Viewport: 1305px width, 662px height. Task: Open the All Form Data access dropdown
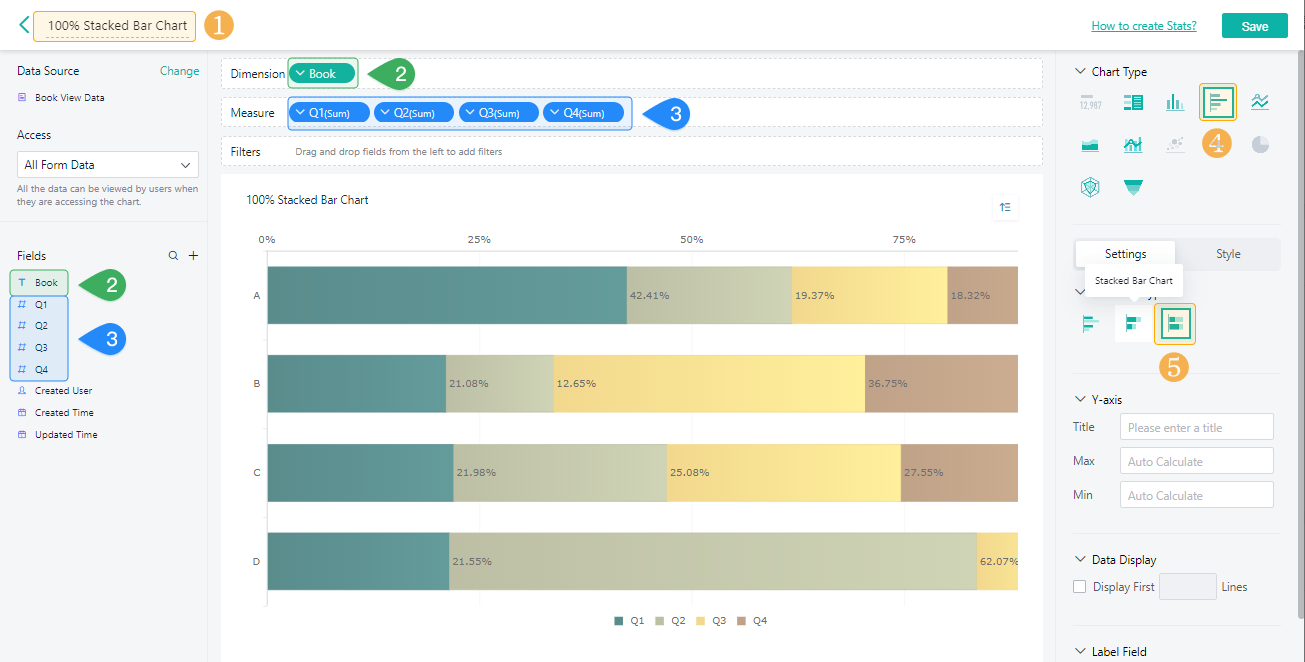[x=108, y=165]
